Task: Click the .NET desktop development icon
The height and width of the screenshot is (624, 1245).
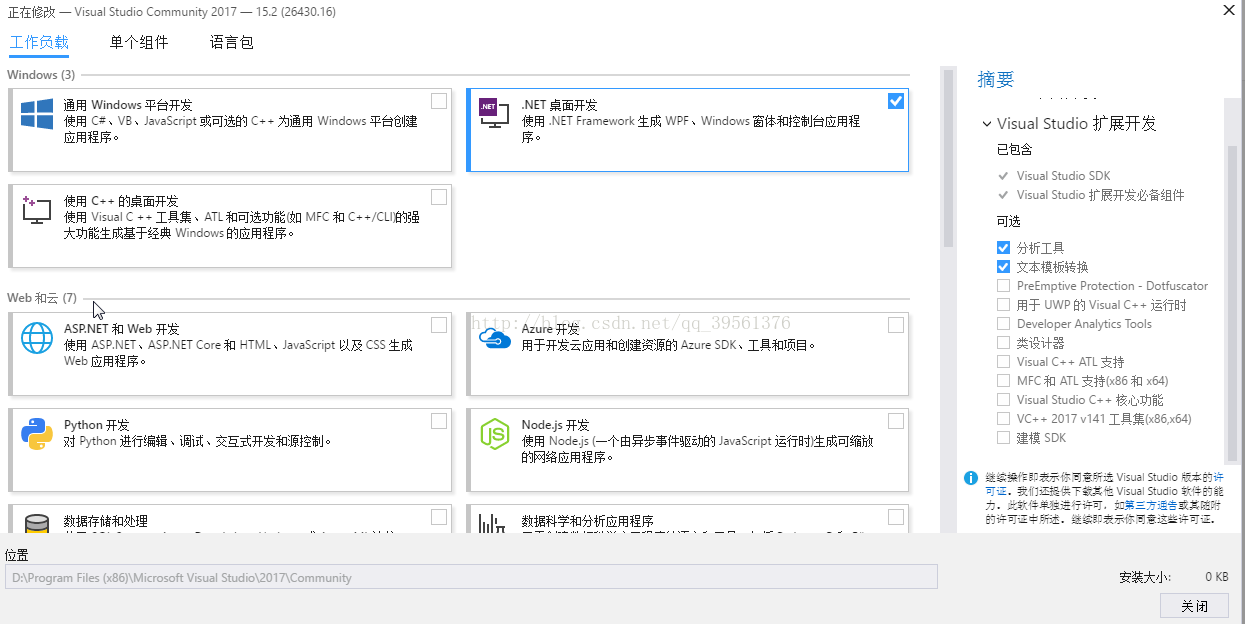Action: point(494,113)
